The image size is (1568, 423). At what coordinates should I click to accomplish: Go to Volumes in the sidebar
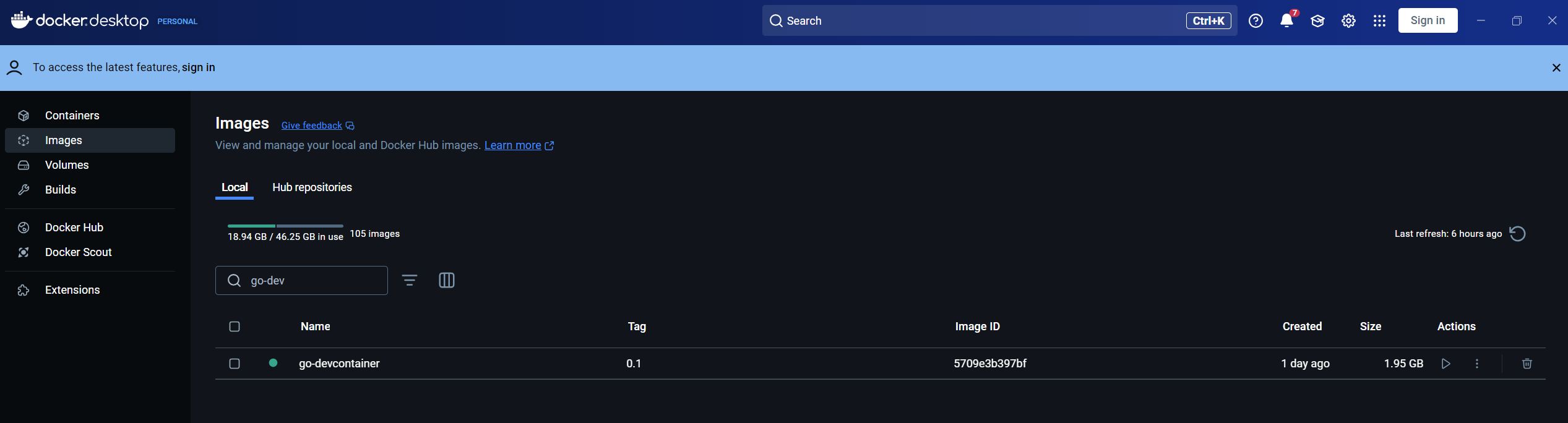pyautogui.click(x=90, y=165)
